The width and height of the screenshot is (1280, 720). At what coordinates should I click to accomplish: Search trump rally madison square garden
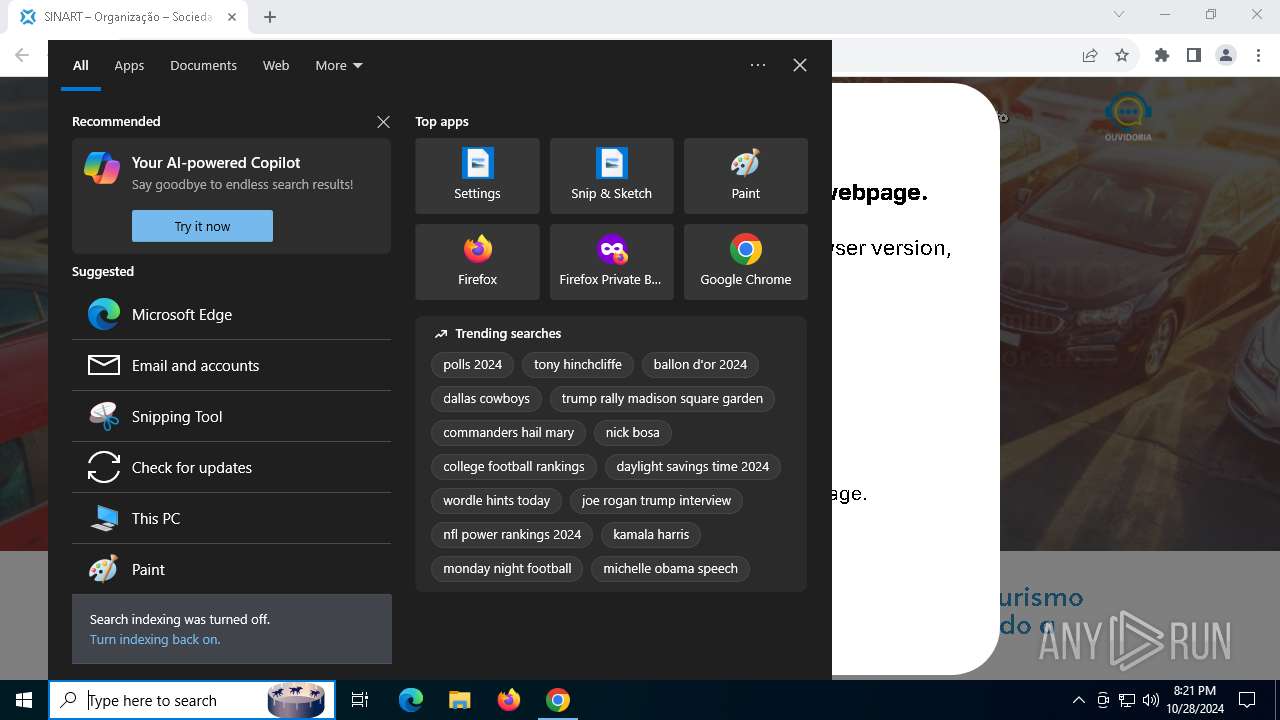662,399
